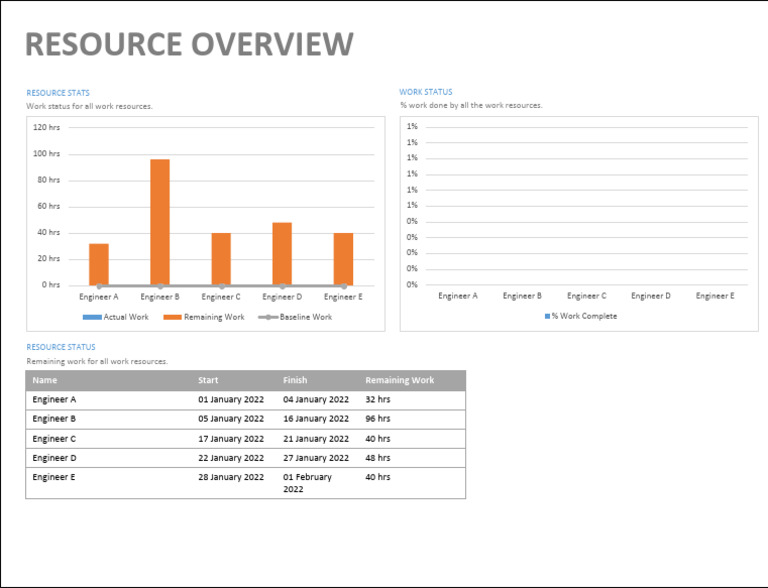The width and height of the screenshot is (768, 588).
Task: Click Engineer D's remaining work bar
Action: point(282,253)
